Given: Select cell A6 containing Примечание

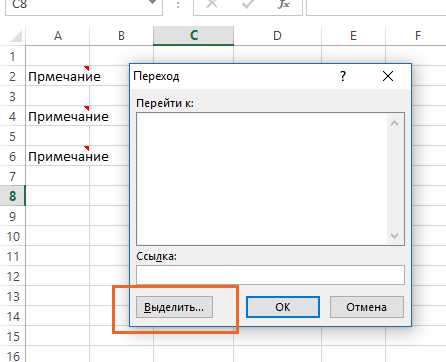Looking at the screenshot, I should [x=58, y=156].
